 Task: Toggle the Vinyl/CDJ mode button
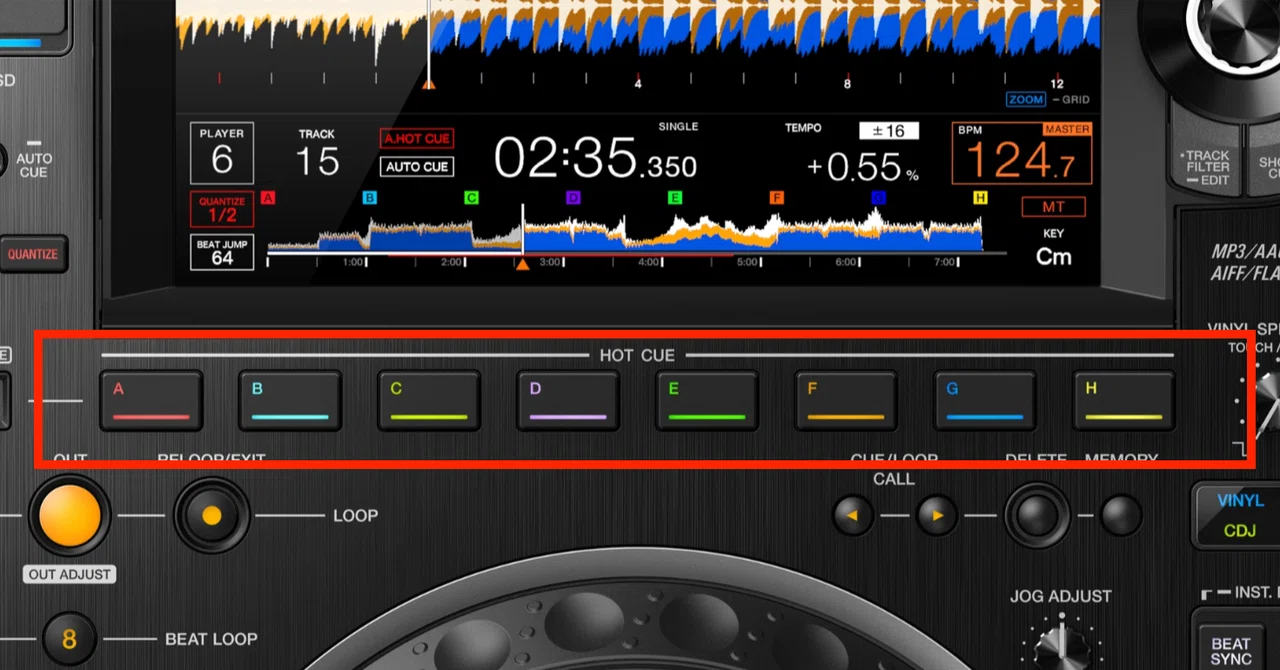(1239, 516)
